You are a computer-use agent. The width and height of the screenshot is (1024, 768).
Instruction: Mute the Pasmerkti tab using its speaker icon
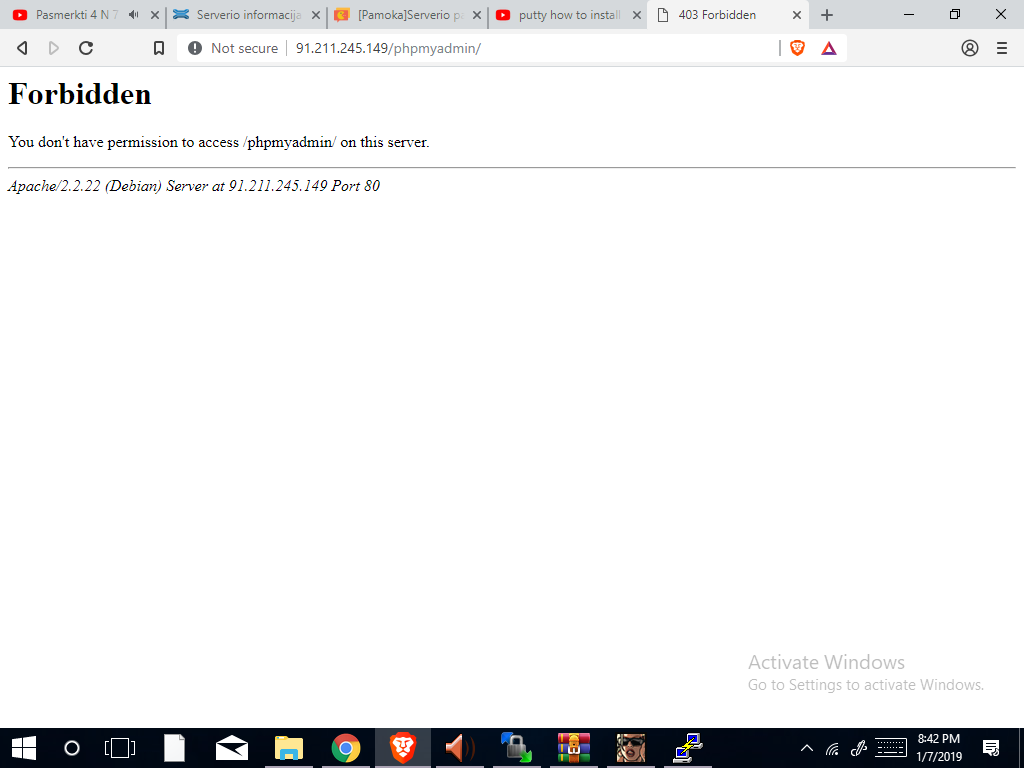134,15
